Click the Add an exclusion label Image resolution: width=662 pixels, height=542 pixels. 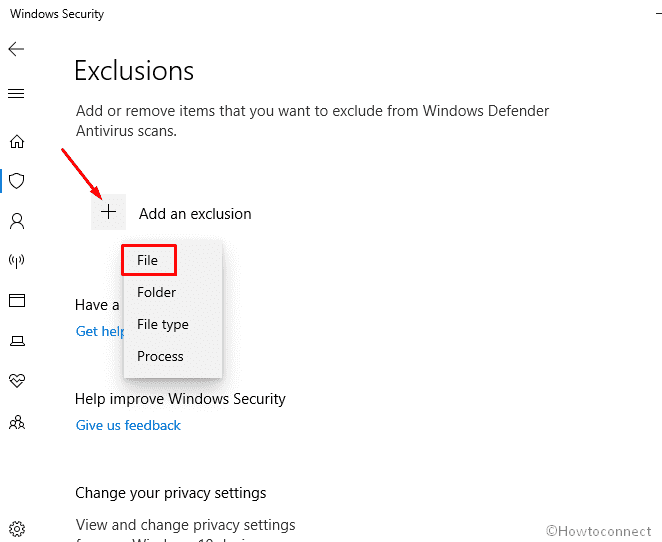(195, 214)
